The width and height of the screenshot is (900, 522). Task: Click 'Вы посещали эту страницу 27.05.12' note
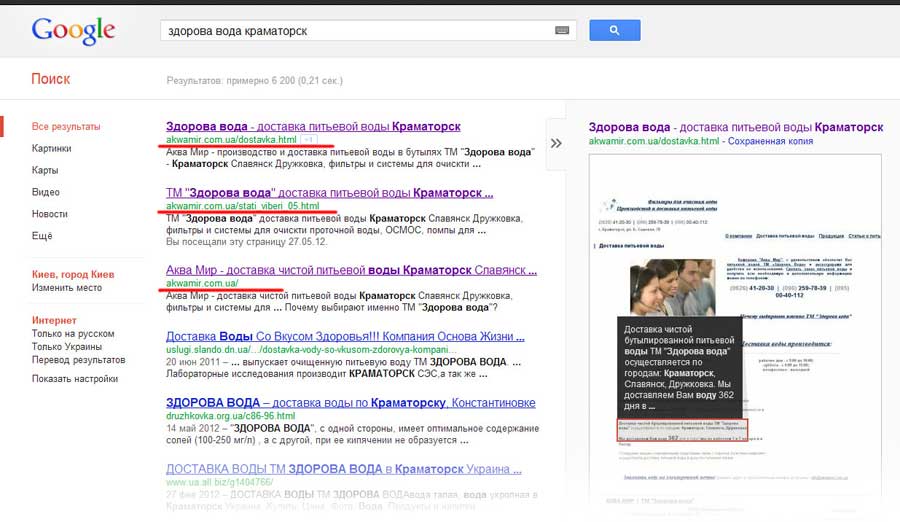coord(247,242)
